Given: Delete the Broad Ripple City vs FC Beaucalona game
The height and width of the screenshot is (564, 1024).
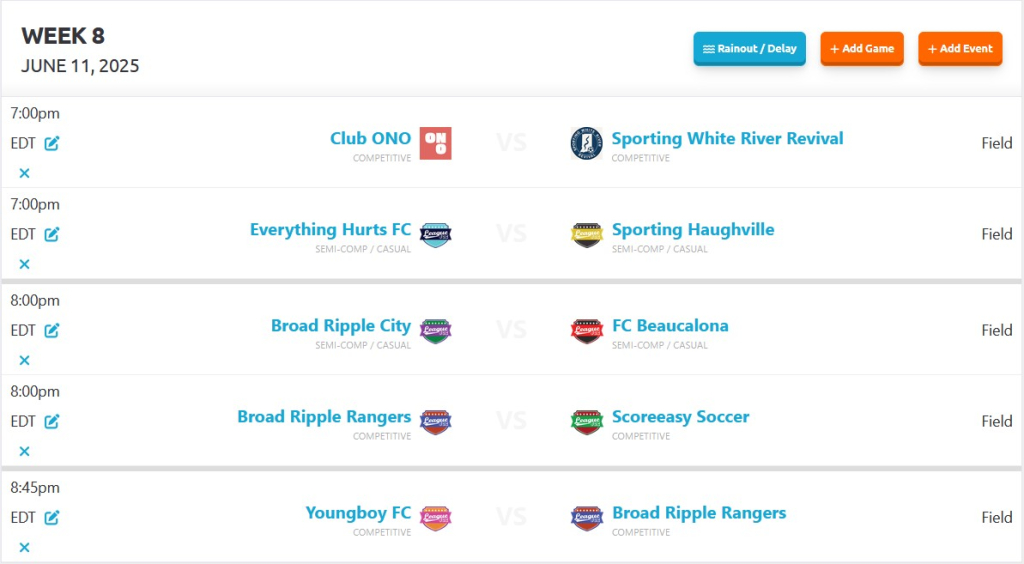Looking at the screenshot, I should coord(24,360).
